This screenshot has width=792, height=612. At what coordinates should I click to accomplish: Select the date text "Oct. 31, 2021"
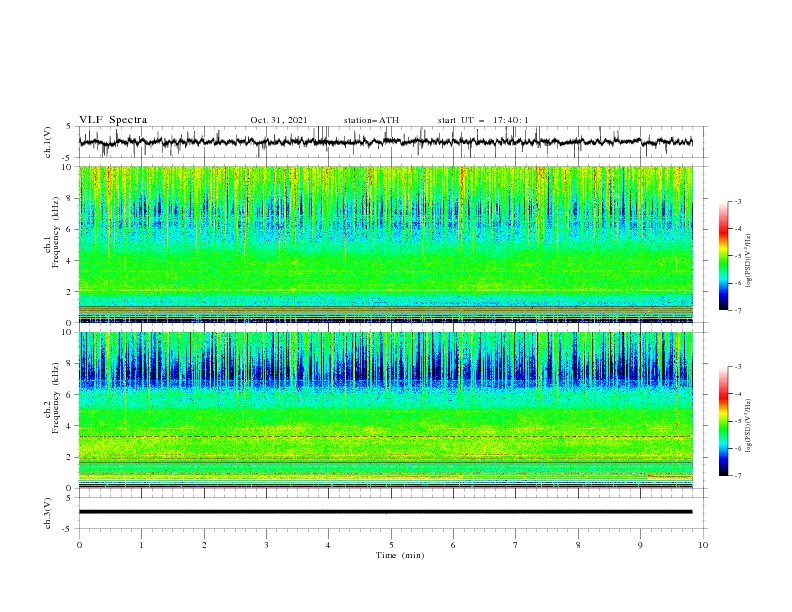click(x=279, y=120)
